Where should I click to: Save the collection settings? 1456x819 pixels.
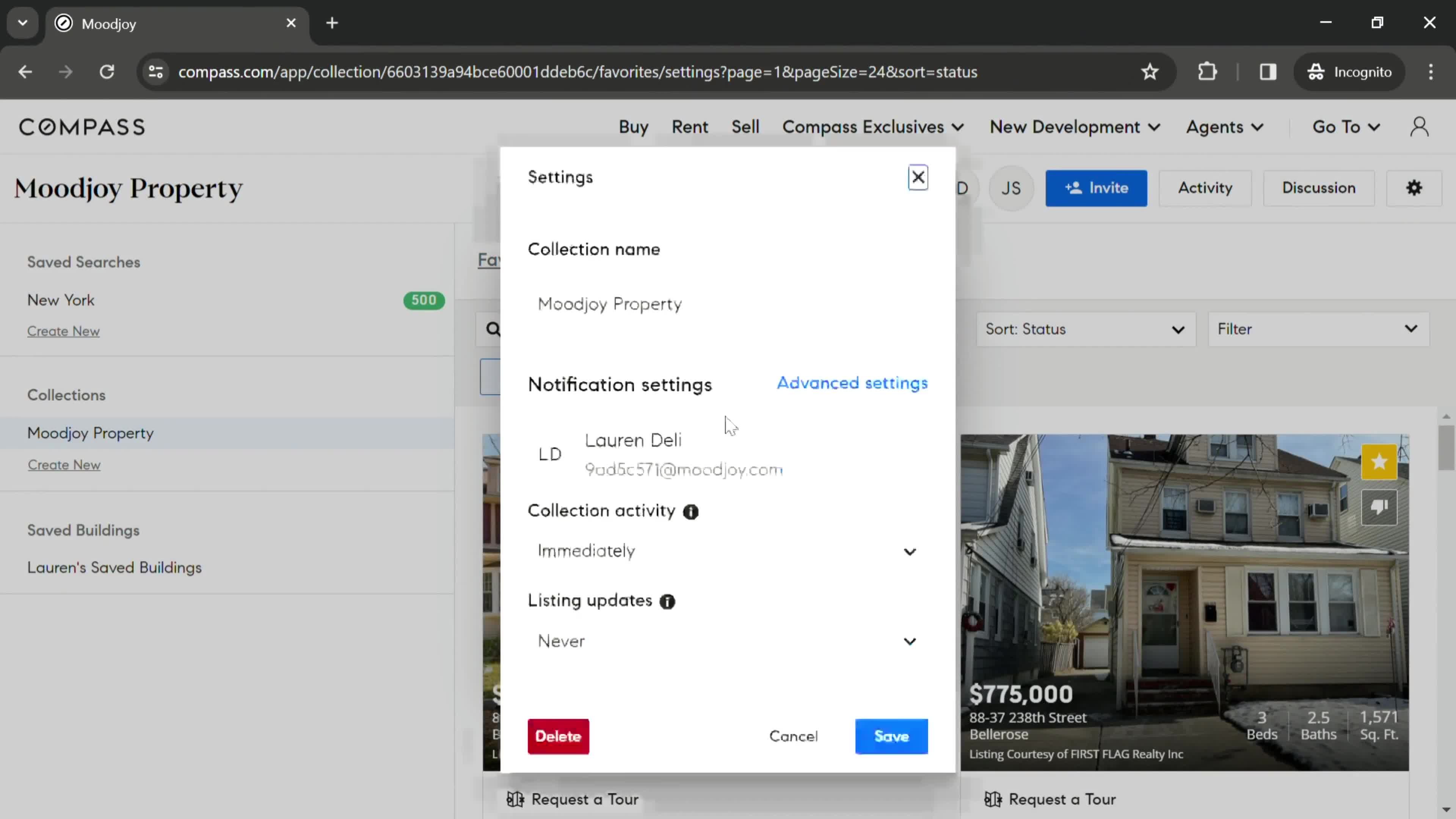click(891, 736)
